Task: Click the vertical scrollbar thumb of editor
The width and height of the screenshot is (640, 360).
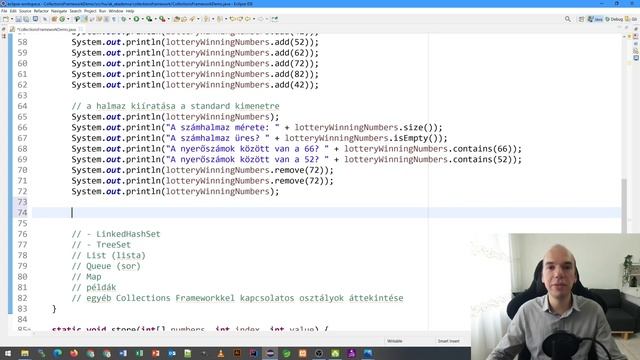Action: (624, 206)
